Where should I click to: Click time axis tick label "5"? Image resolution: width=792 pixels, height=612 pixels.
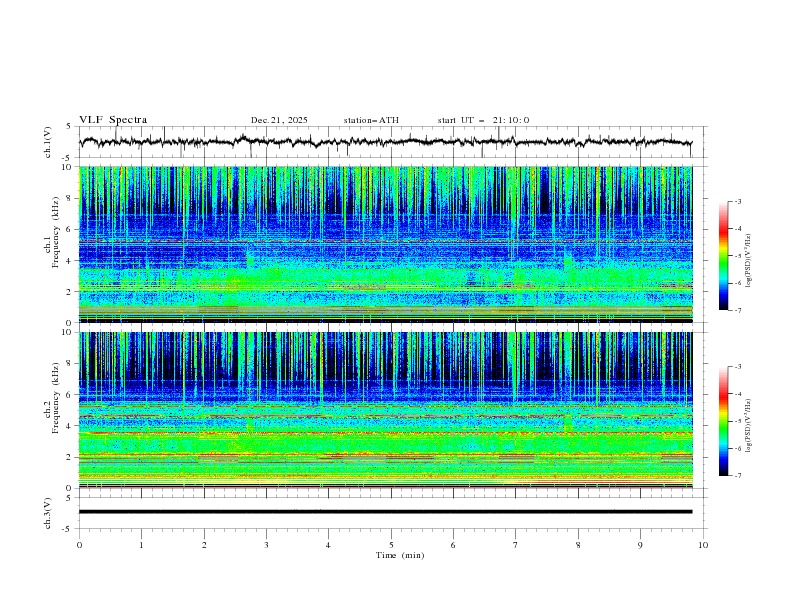pos(391,545)
